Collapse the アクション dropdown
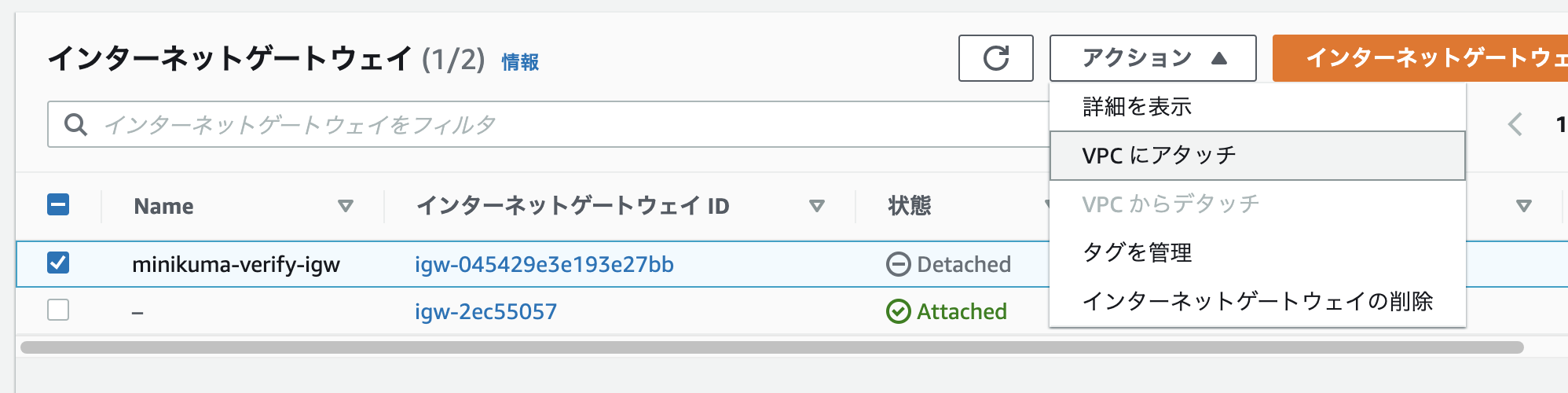The width and height of the screenshot is (1568, 393). coord(1152,58)
